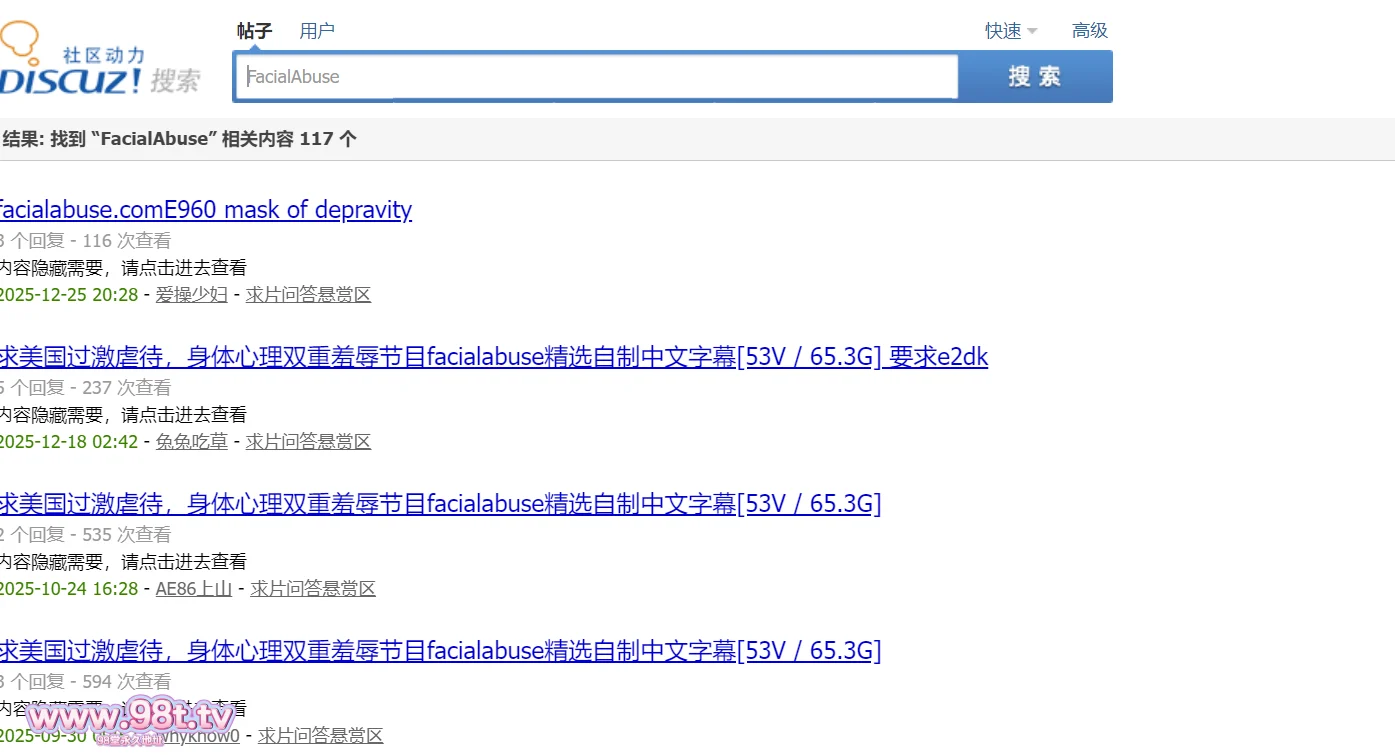Open author AE86上山's profile link
Screen dimensions: 1395x755
193,589
